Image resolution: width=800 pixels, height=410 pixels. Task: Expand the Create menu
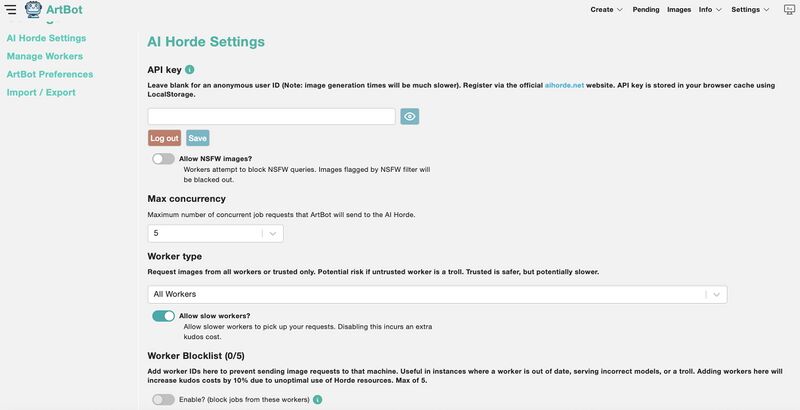click(x=606, y=9)
